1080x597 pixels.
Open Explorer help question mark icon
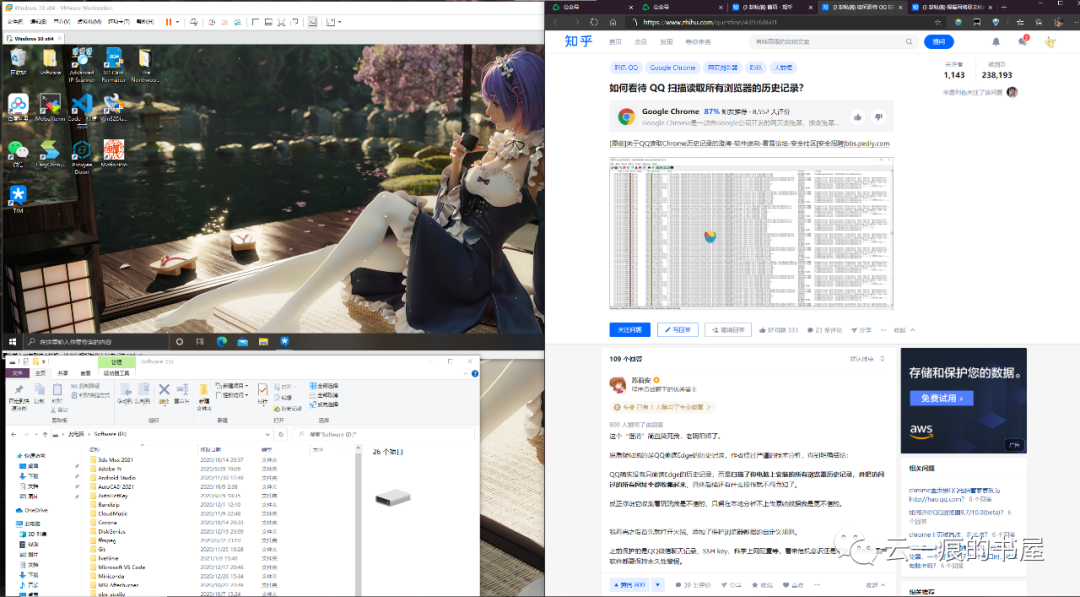tap(475, 373)
